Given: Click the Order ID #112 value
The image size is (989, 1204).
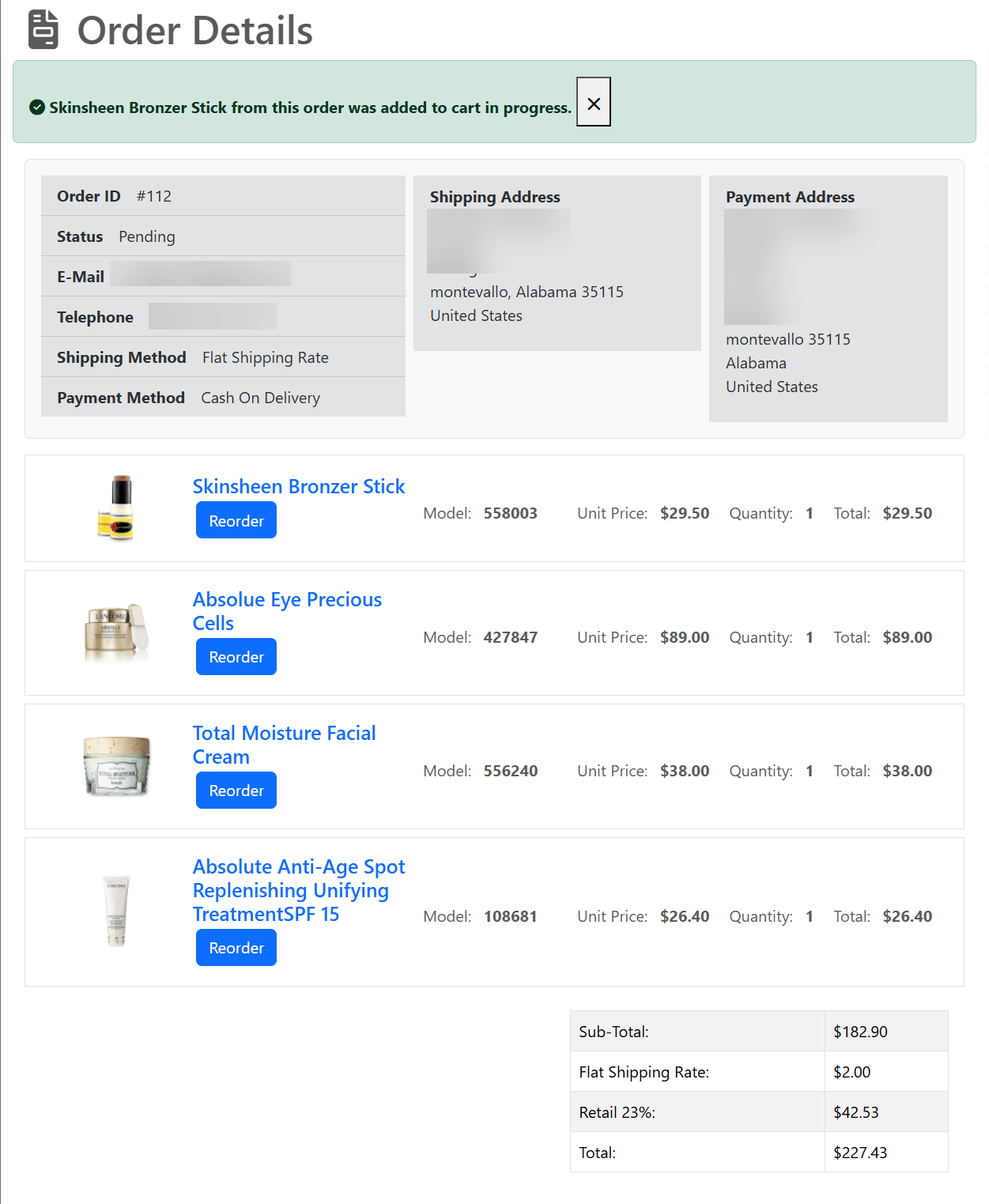Looking at the screenshot, I should pos(153,196).
